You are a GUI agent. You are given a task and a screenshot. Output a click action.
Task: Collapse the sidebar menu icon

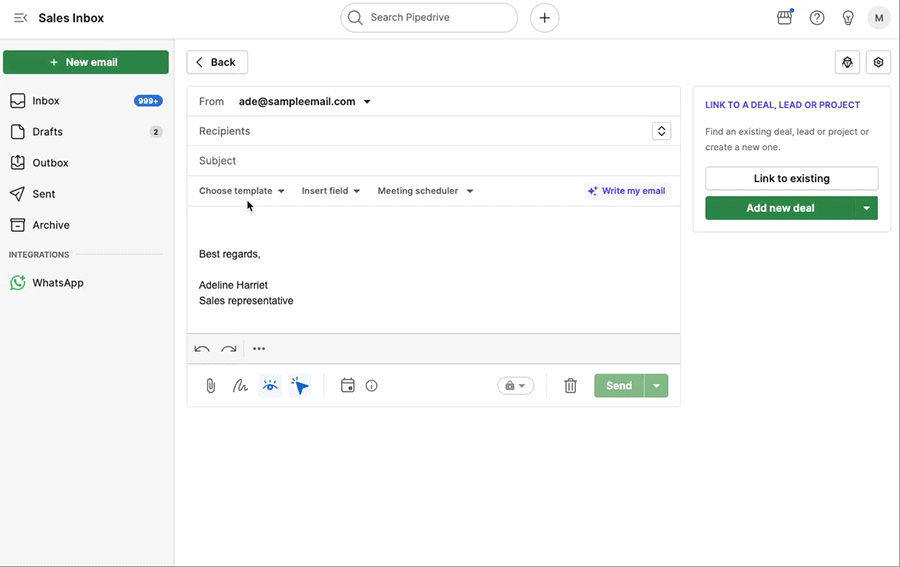[21, 18]
